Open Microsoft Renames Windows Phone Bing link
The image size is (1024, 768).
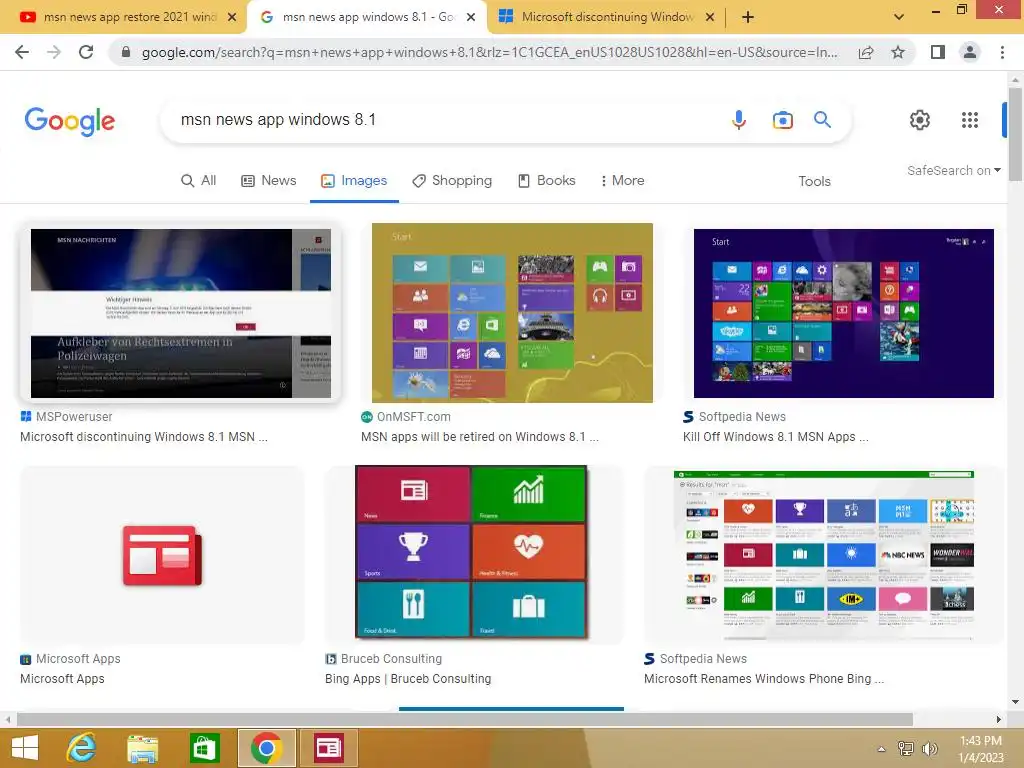(764, 679)
